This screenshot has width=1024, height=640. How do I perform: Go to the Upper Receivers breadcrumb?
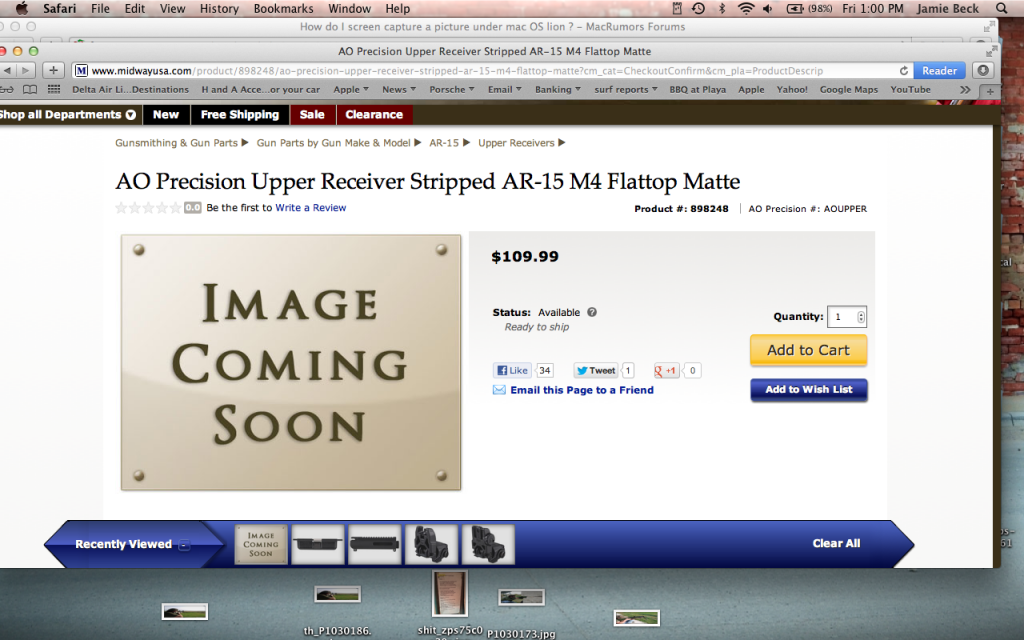pos(516,143)
